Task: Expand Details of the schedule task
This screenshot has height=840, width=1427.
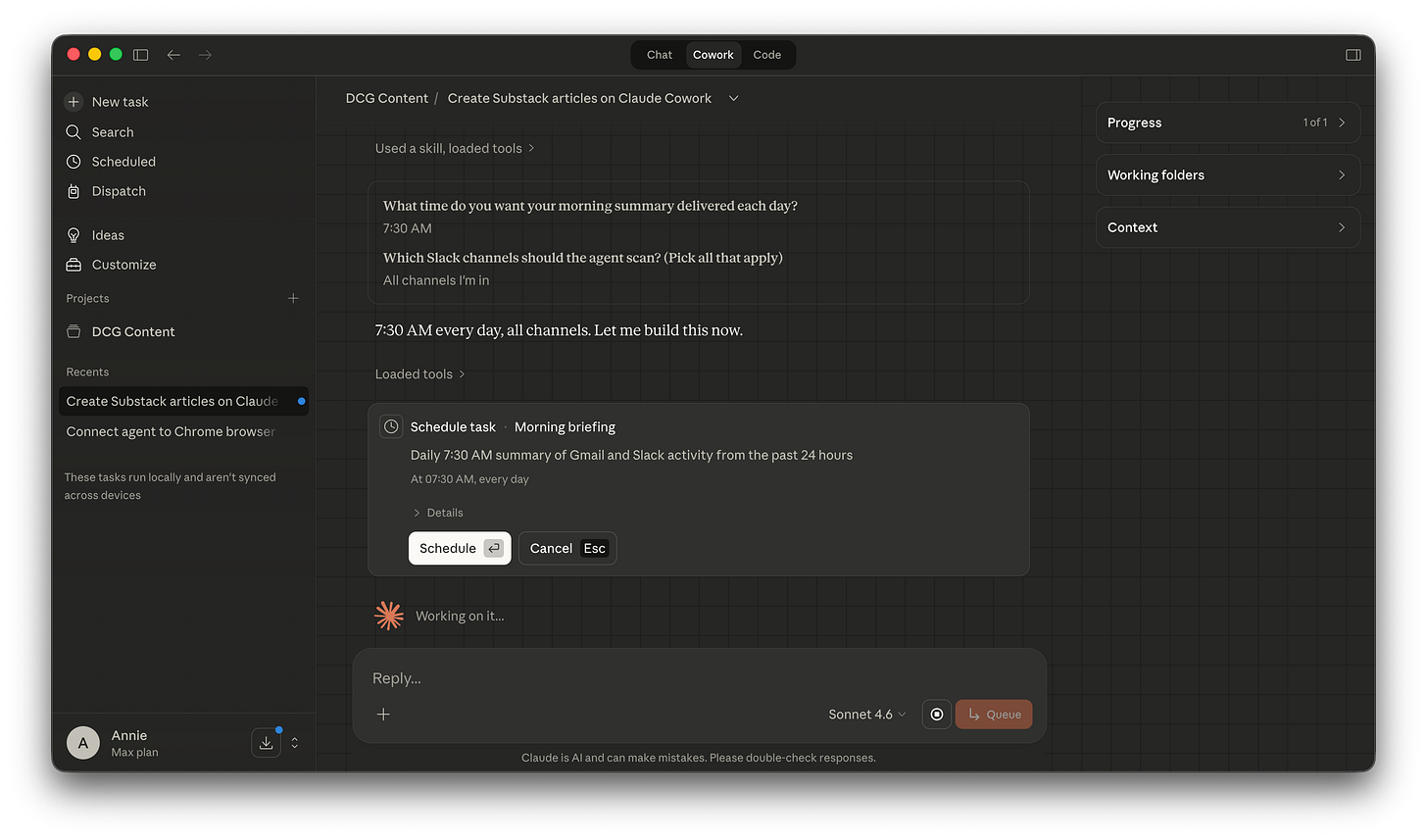Action: [x=438, y=513]
